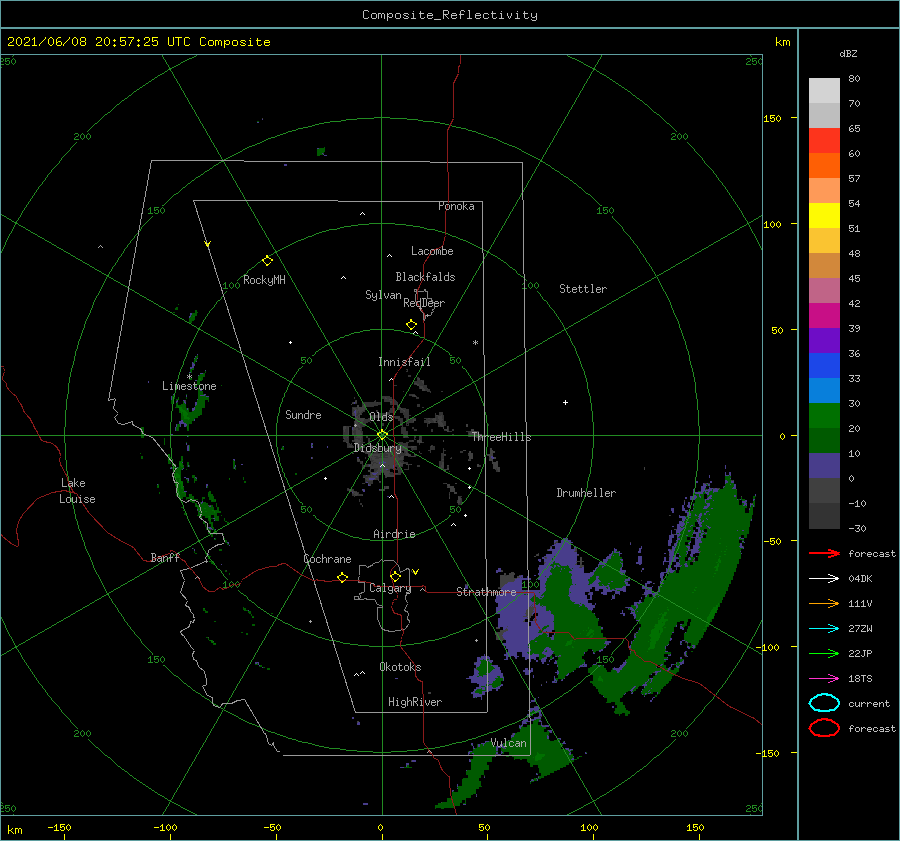The image size is (900, 841).
Task: Click the ThreeHills label
Action: (x=502, y=437)
